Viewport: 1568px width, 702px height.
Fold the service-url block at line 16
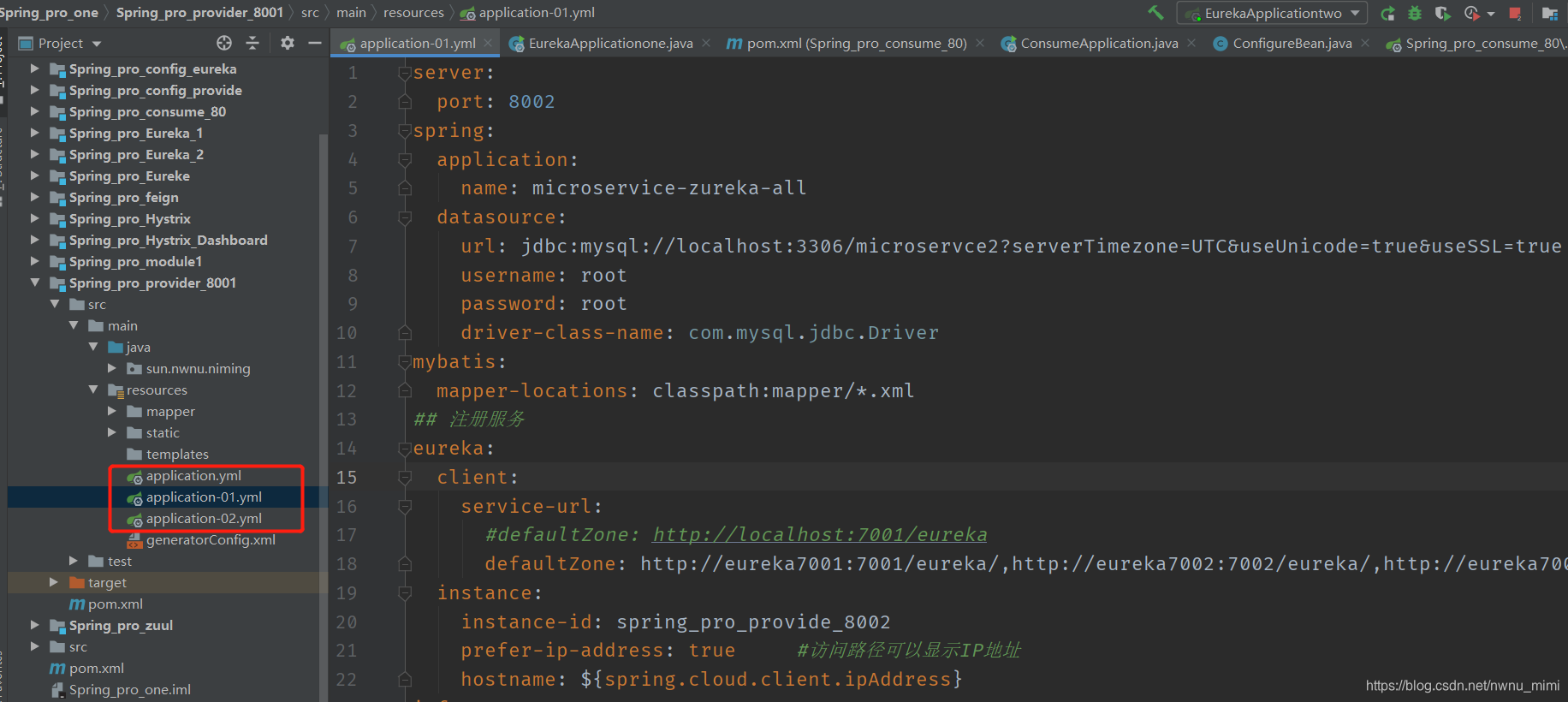point(405,507)
